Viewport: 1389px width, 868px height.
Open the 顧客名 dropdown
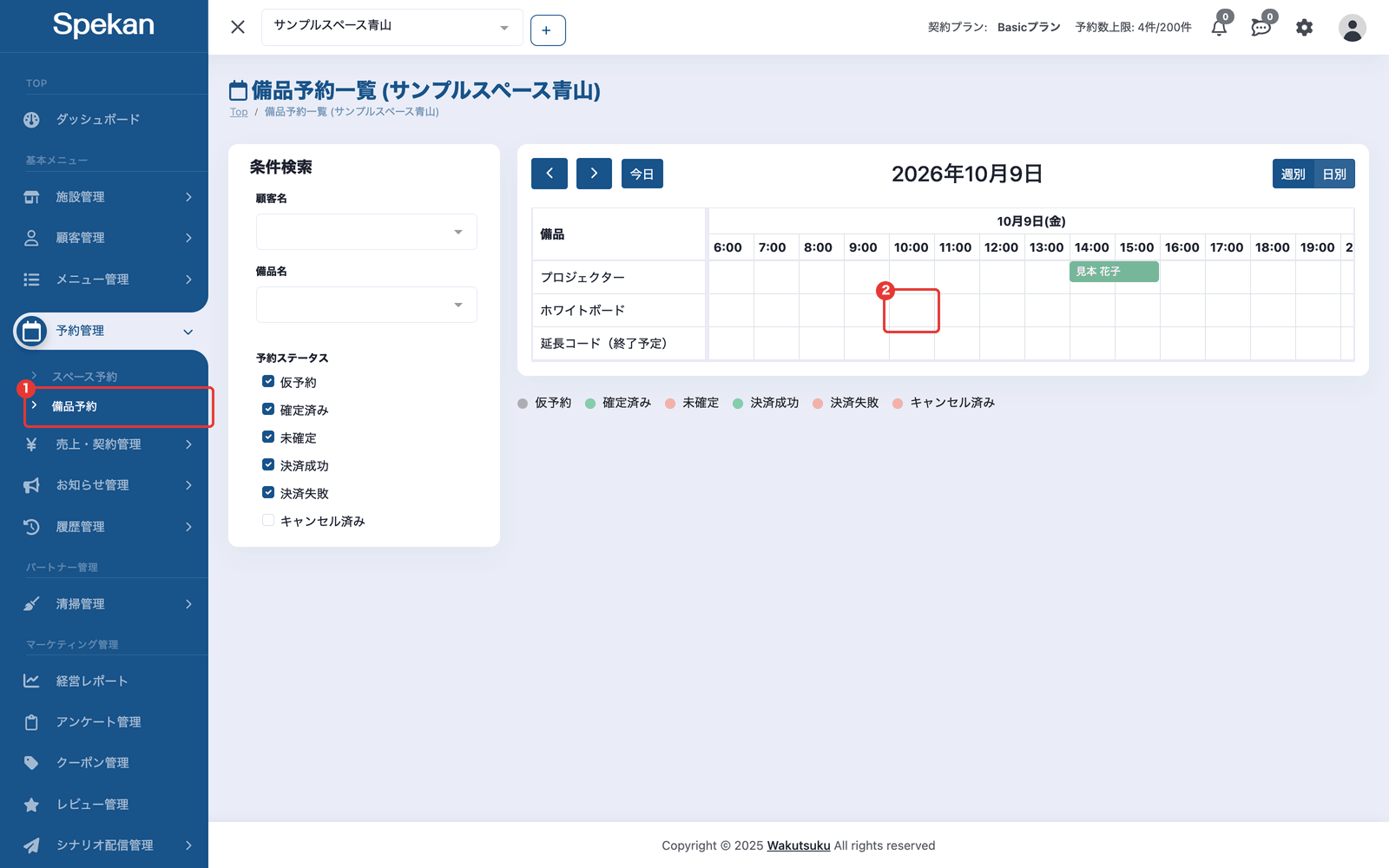pos(366,232)
